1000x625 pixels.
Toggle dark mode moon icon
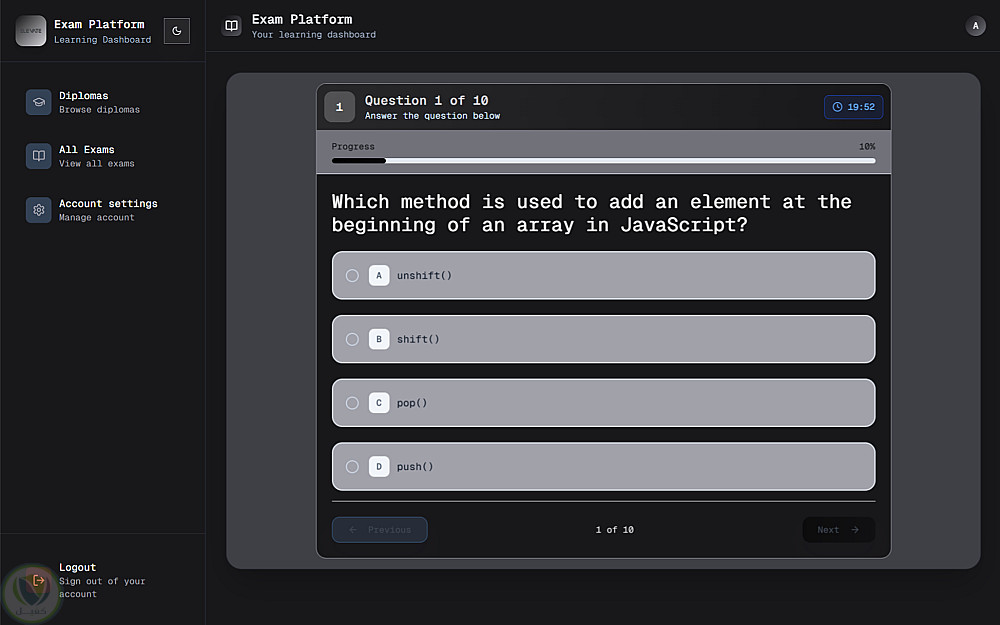177,31
